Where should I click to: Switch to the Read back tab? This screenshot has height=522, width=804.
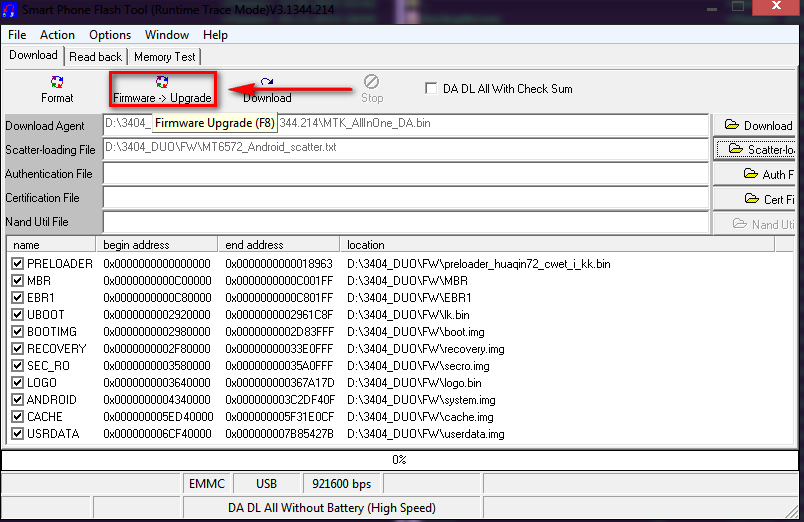pos(95,57)
